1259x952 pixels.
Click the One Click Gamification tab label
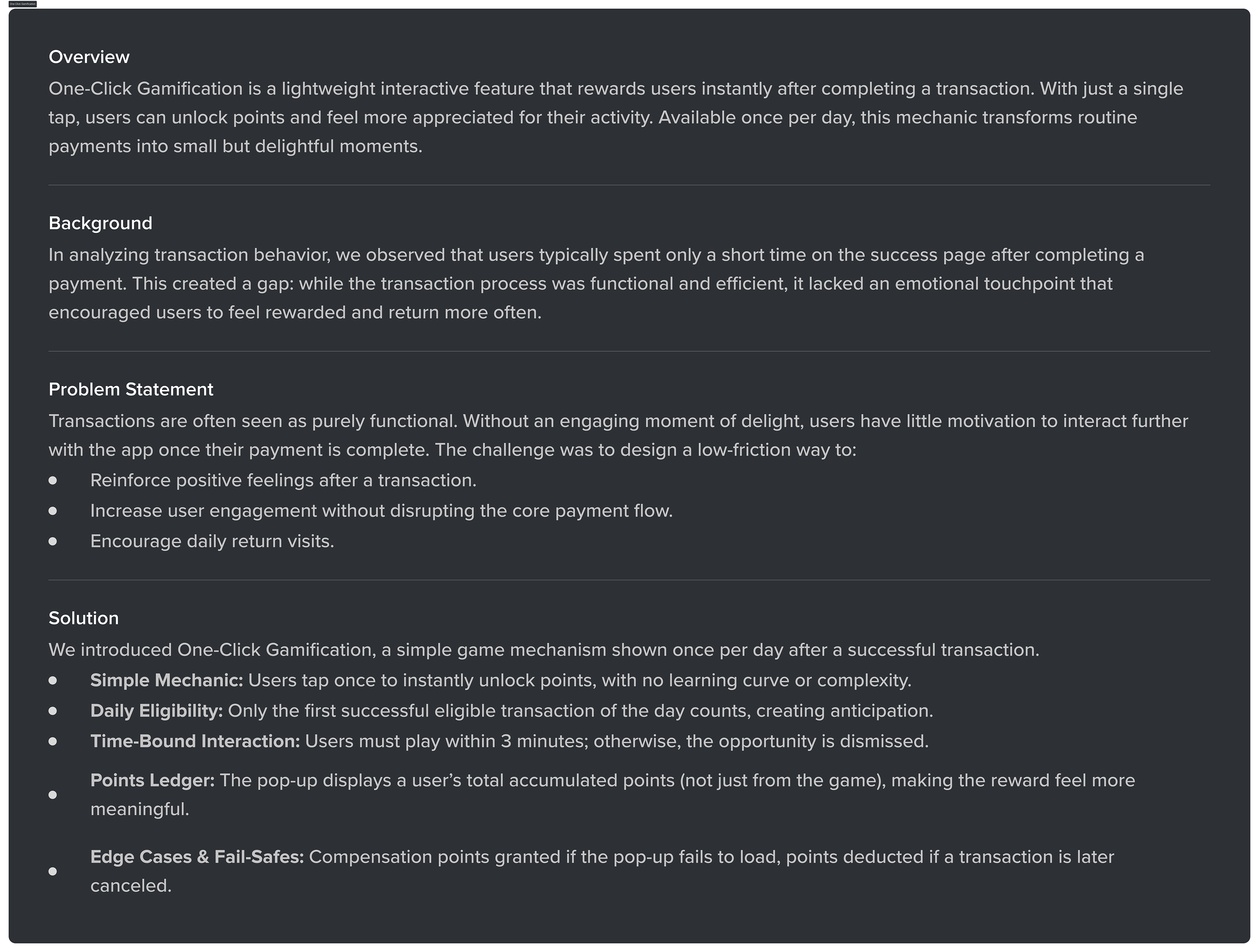tap(22, 4)
